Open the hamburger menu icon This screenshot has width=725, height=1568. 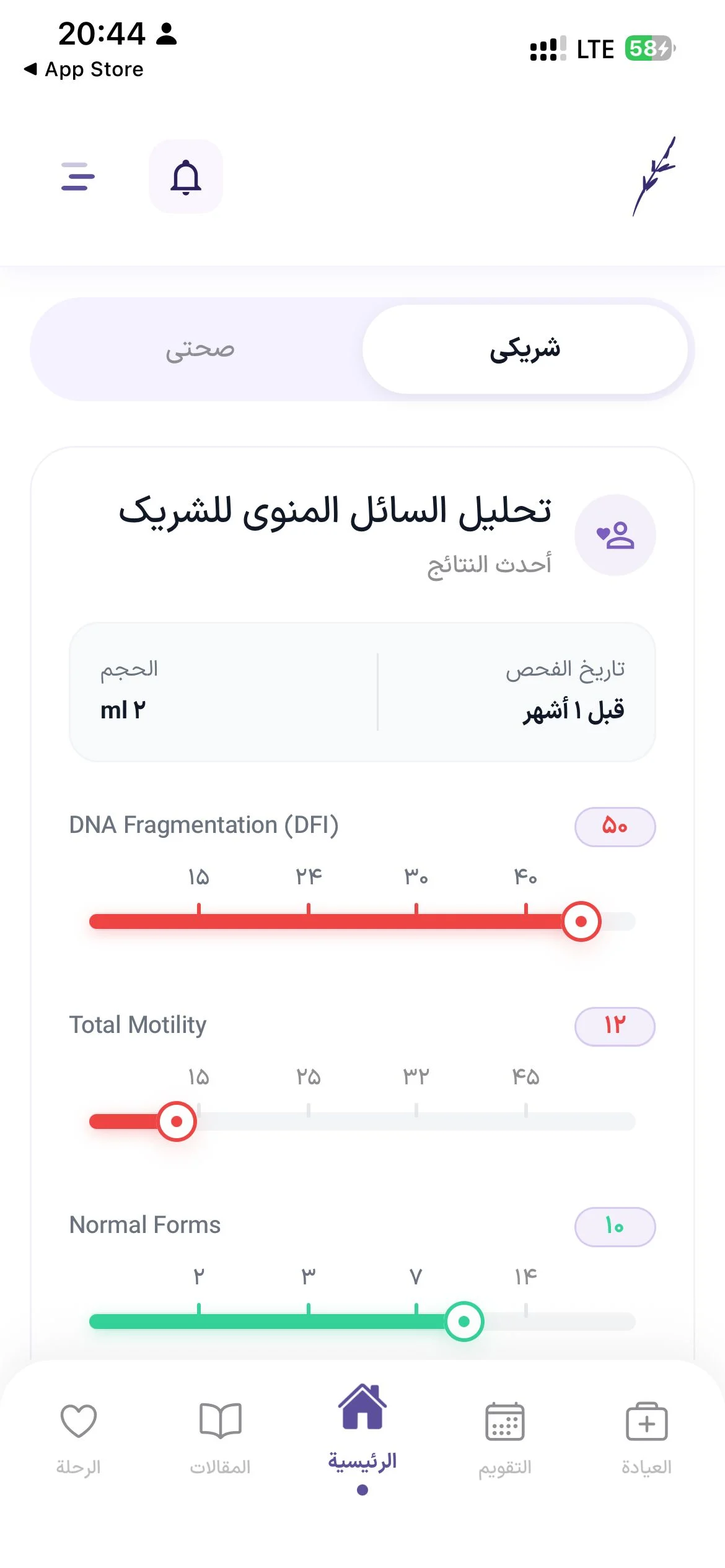click(x=78, y=176)
